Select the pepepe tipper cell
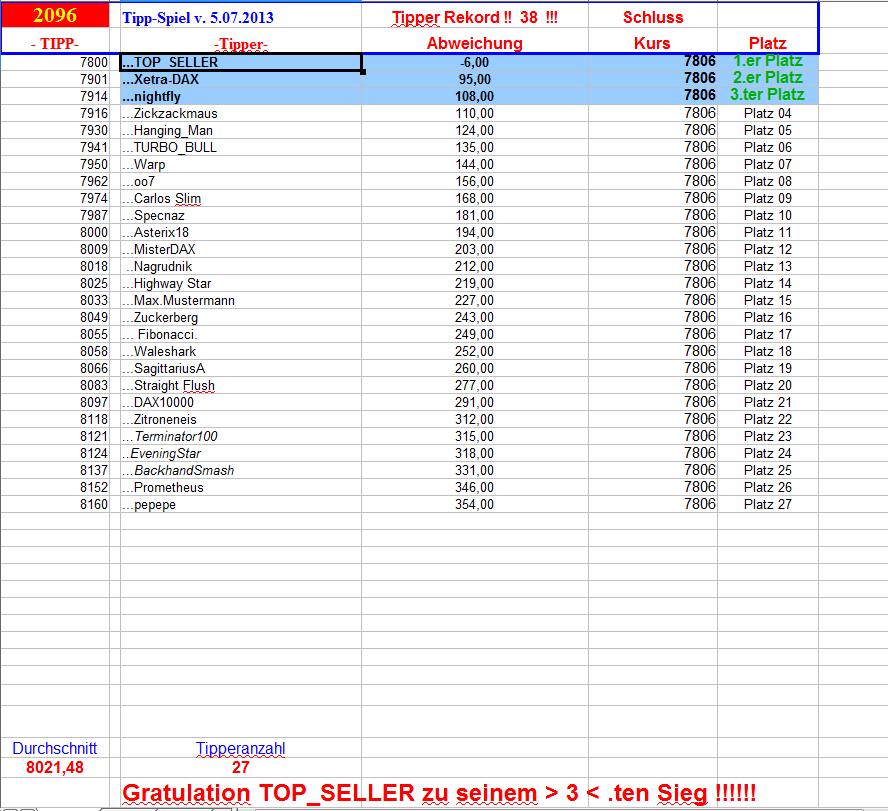This screenshot has height=811, width=888. pyautogui.click(x=241, y=504)
